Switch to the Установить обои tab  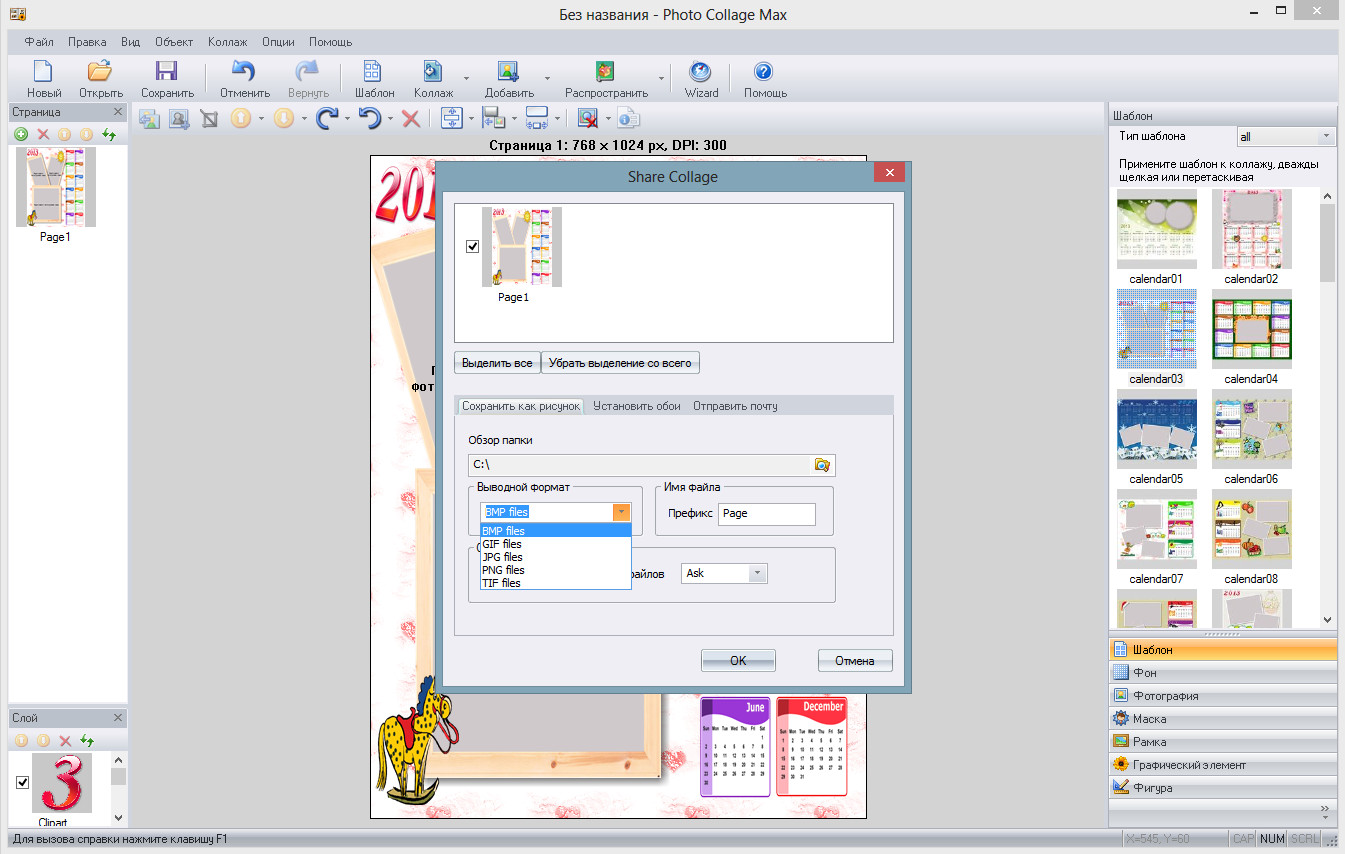(636, 406)
